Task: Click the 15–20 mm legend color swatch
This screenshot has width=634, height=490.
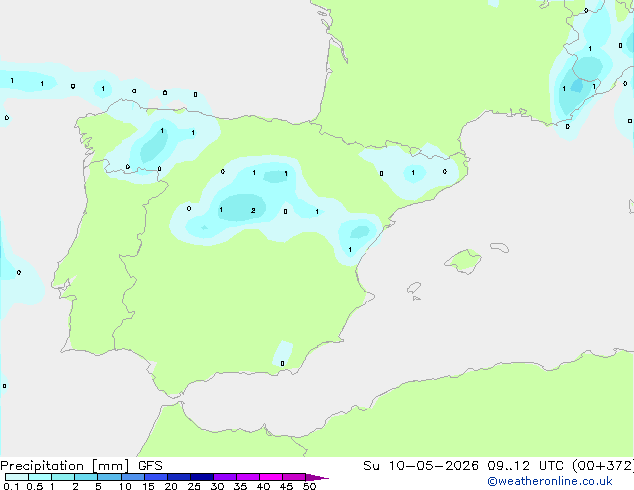Action: pos(155,477)
